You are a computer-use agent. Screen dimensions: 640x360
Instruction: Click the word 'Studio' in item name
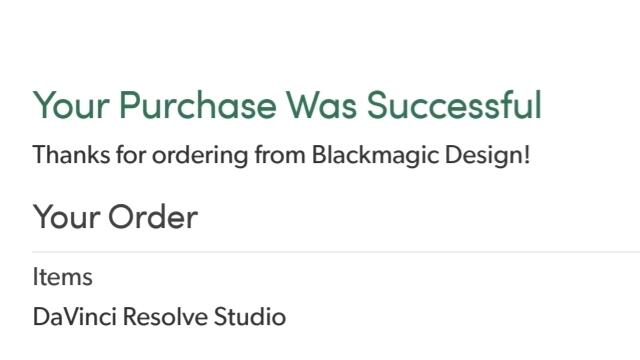250,317
